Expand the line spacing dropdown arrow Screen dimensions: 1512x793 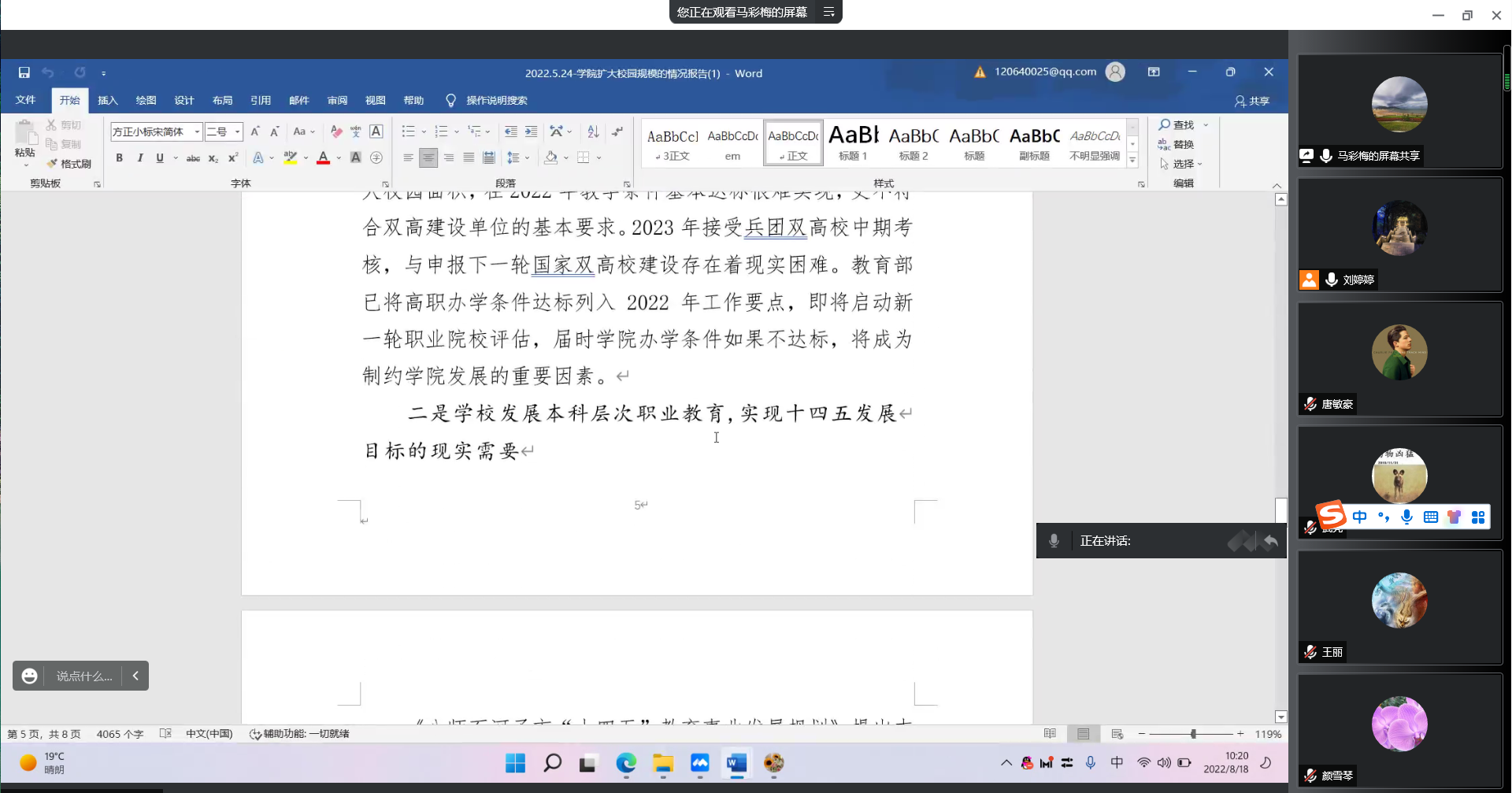(527, 158)
